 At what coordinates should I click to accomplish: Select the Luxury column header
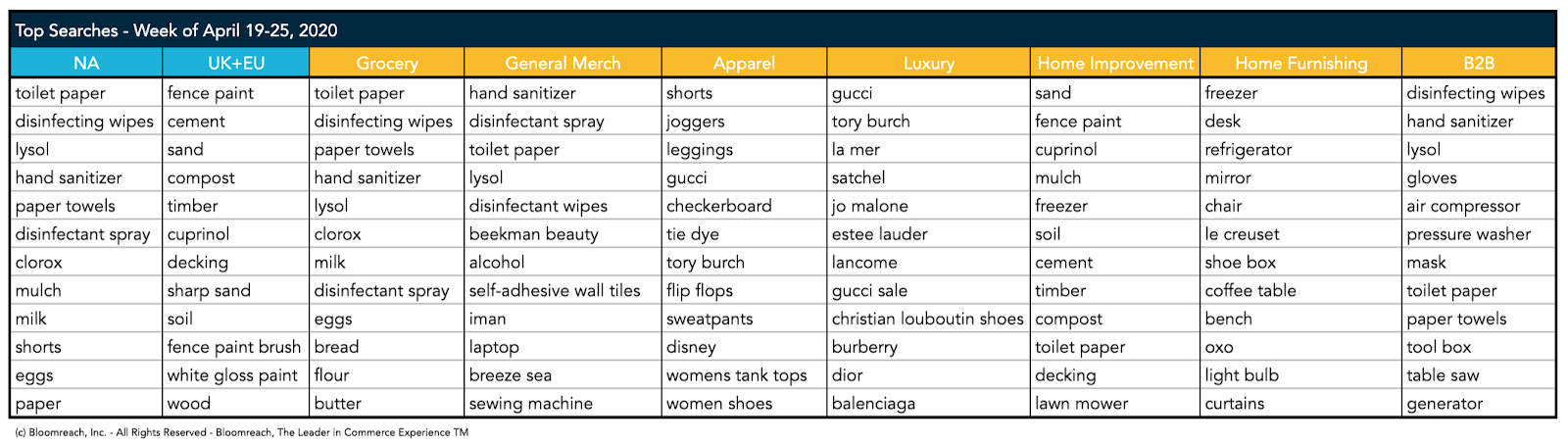coord(929,63)
